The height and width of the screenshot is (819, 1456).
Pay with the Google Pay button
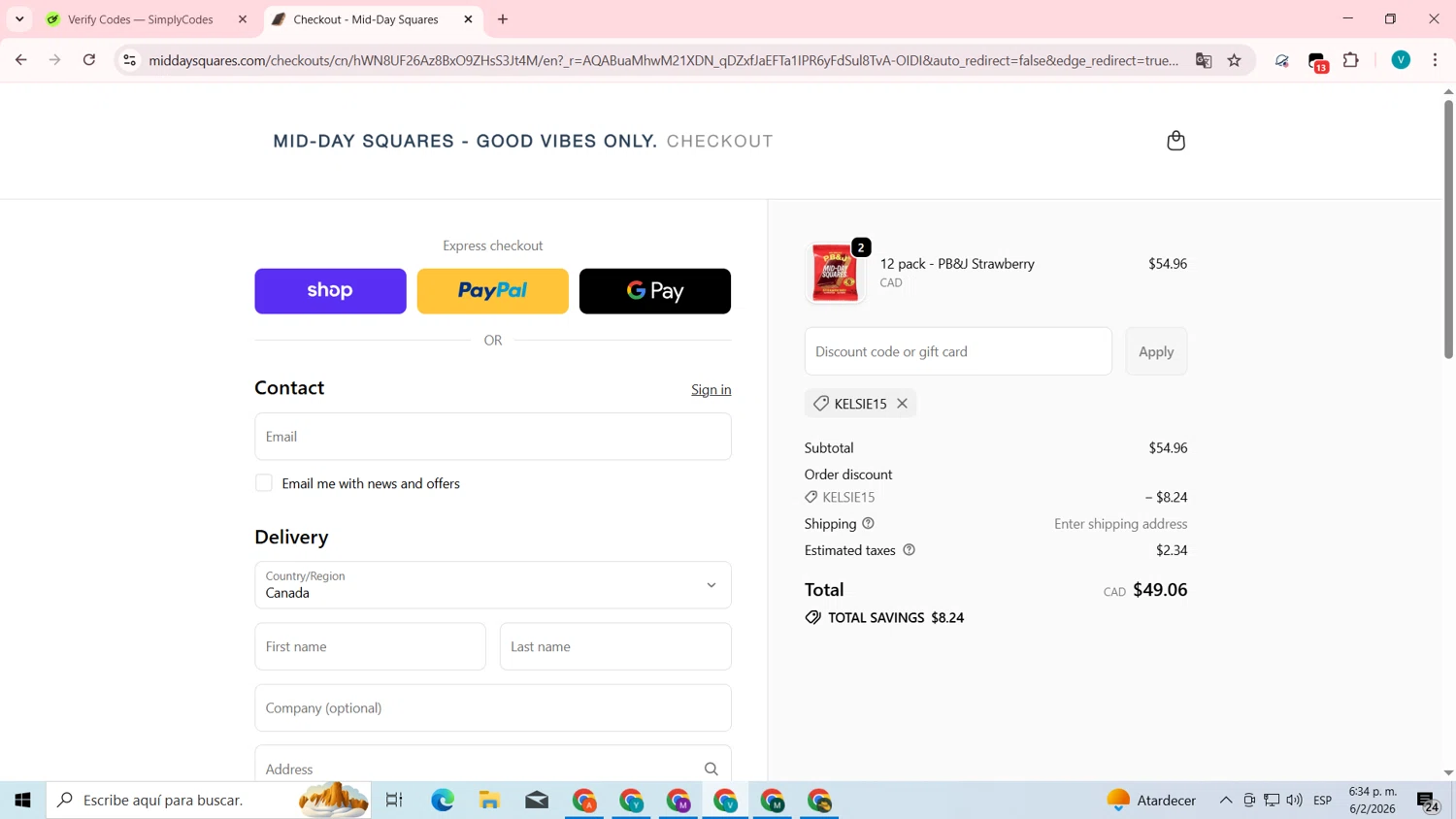(x=655, y=291)
